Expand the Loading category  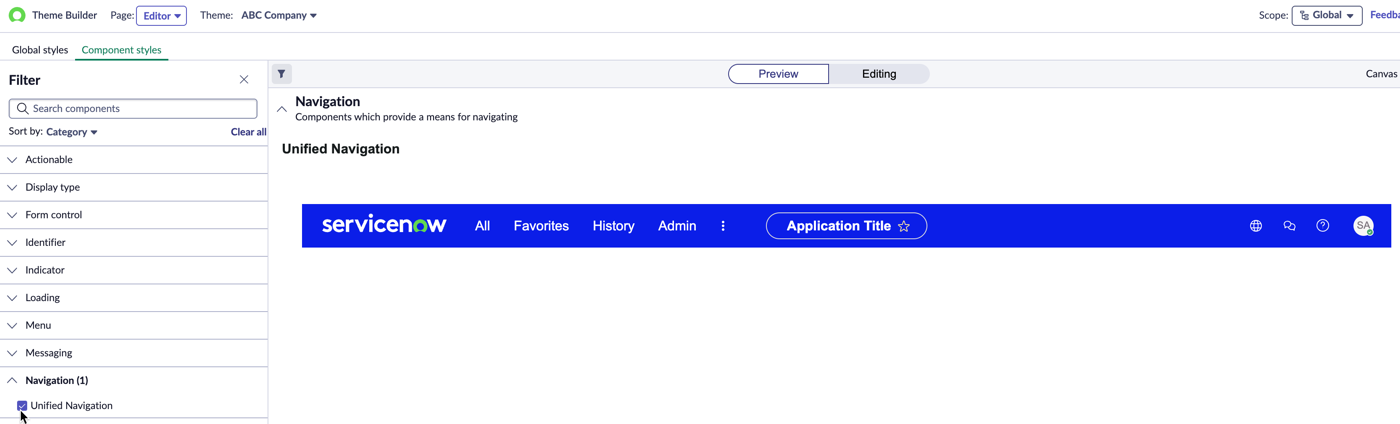[x=134, y=298]
